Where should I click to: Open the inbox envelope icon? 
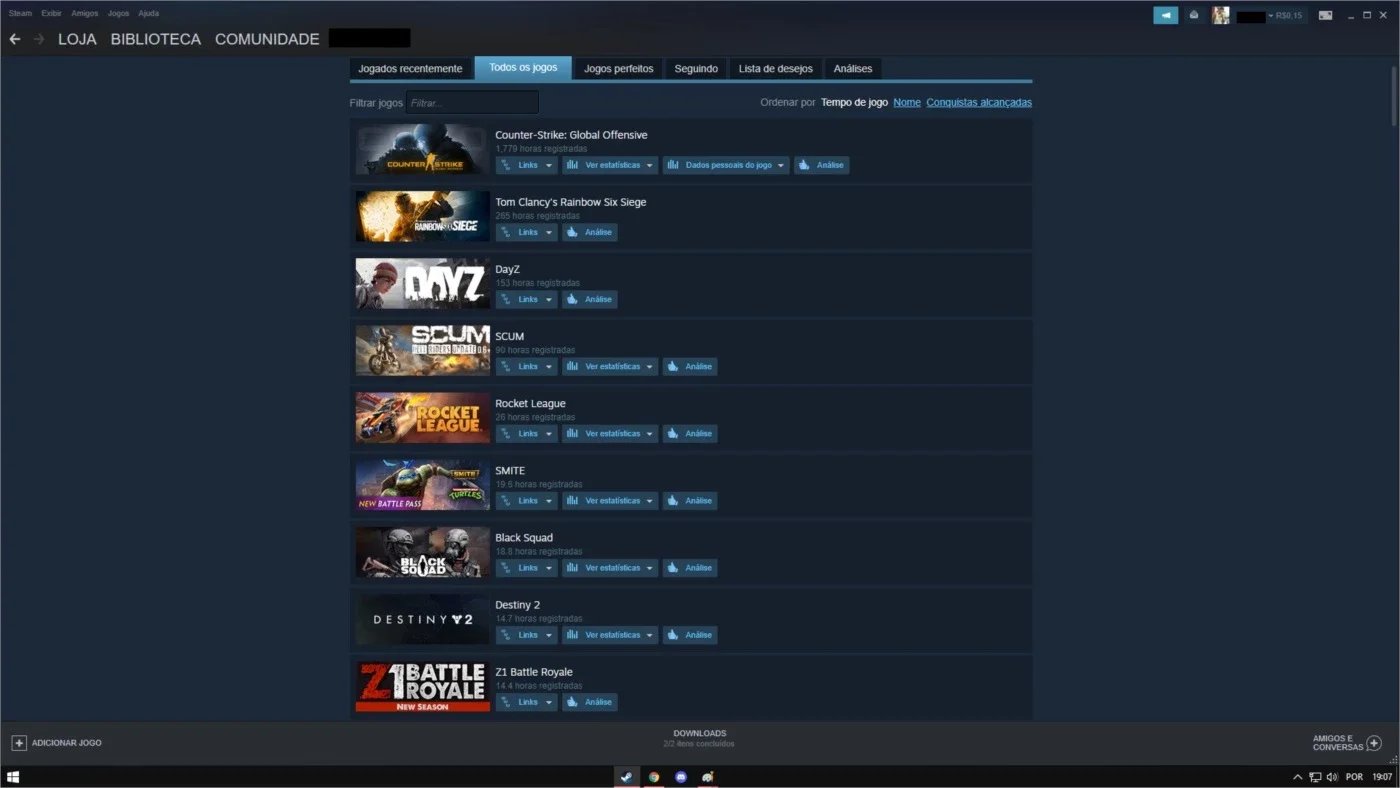1194,15
